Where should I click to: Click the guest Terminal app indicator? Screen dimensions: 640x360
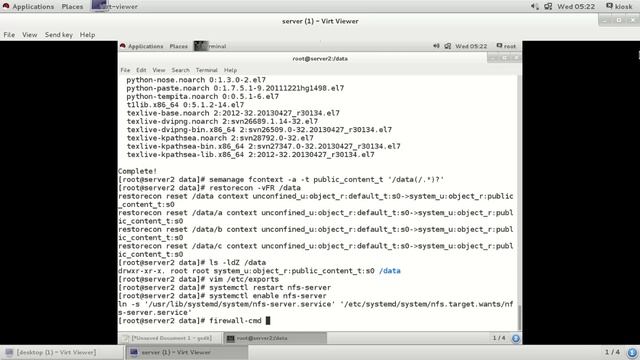(210, 46)
